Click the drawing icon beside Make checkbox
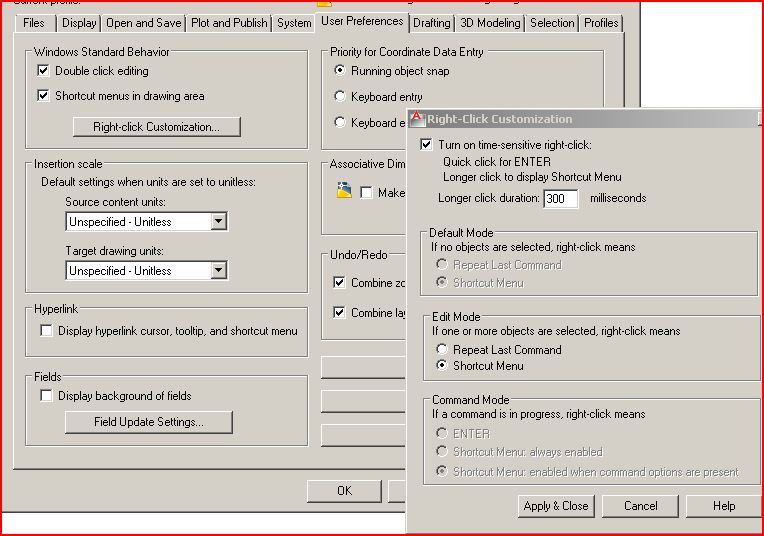 [344, 190]
